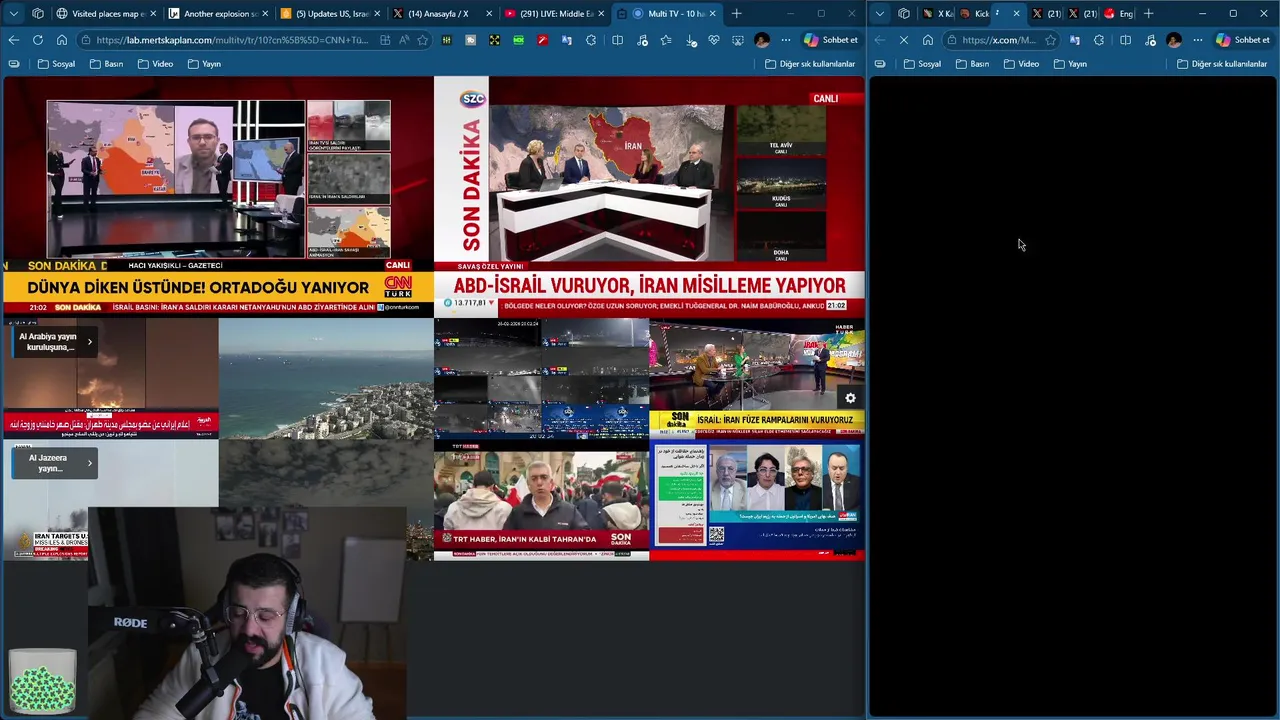Expand 'Sosyal' bookmarks folder in right window
The width and height of the screenshot is (1280, 720).
922,64
